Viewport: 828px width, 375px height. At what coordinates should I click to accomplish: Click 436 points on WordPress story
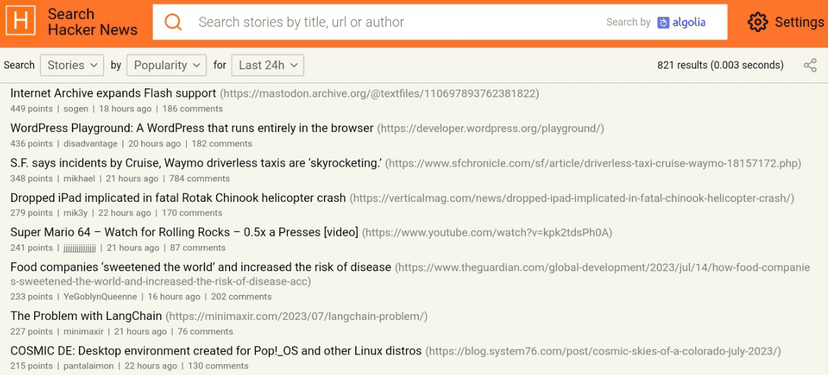pyautogui.click(x=31, y=144)
